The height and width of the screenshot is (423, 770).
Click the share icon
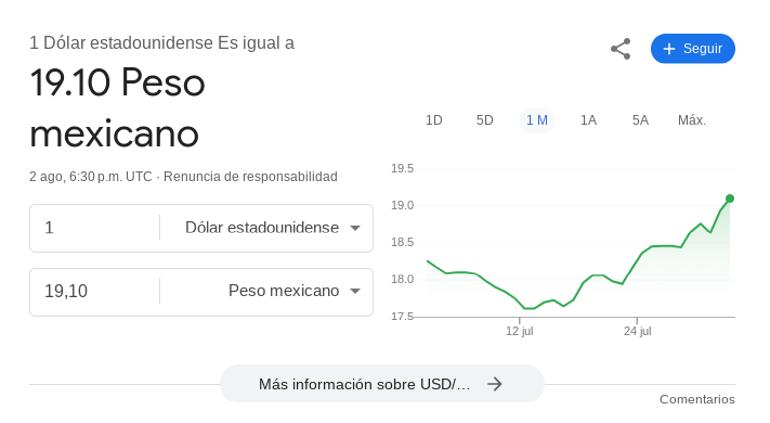tap(621, 49)
